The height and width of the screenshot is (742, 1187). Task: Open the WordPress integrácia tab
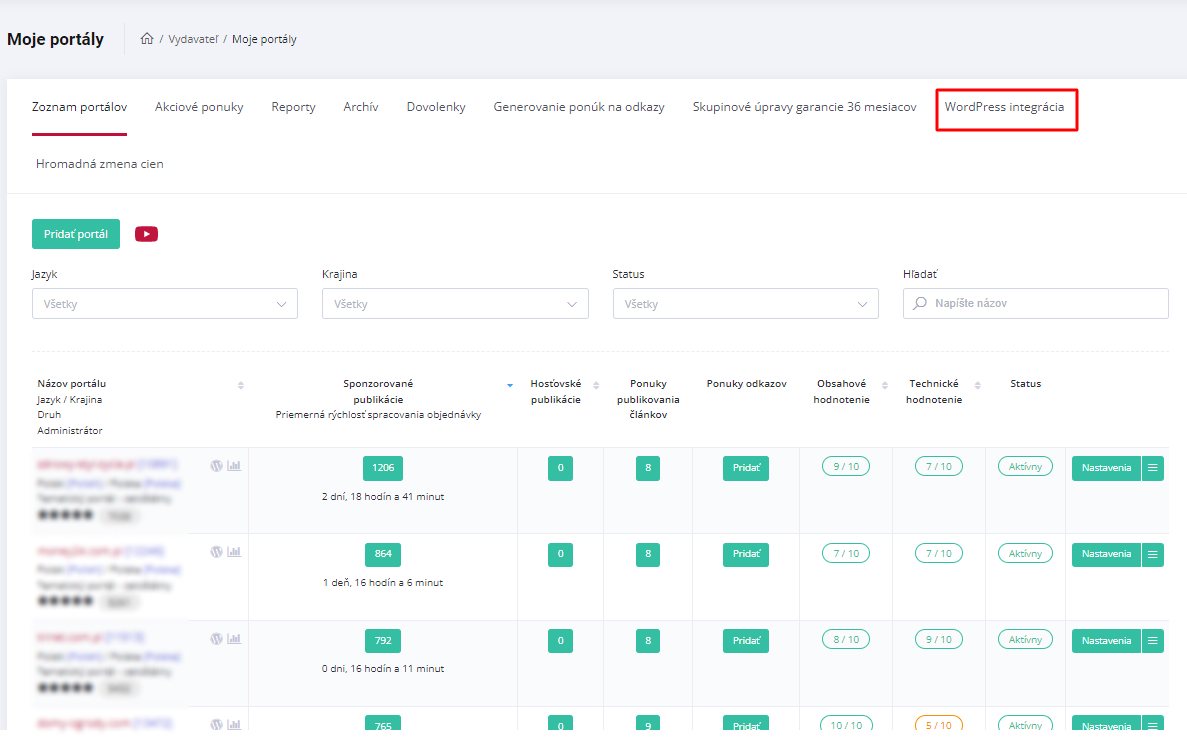point(1005,108)
